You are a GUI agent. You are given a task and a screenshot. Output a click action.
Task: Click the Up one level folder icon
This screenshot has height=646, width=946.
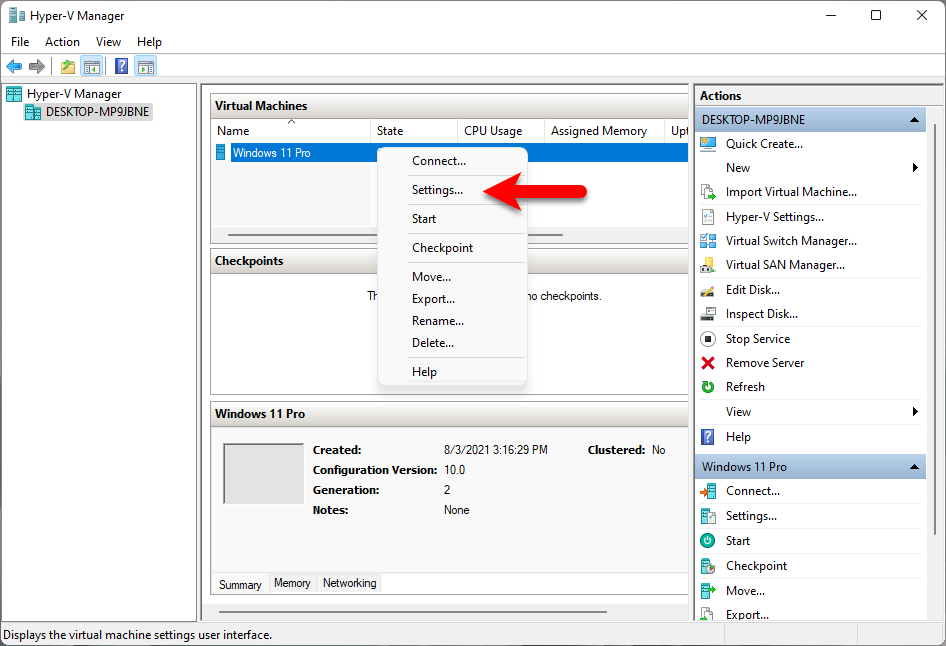[x=68, y=66]
